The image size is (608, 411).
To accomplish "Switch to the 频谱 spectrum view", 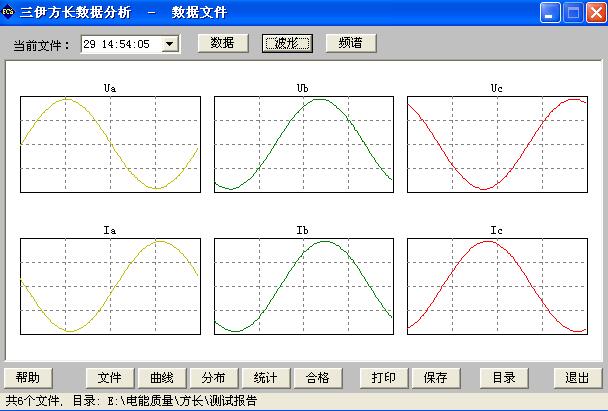I will (x=351, y=43).
